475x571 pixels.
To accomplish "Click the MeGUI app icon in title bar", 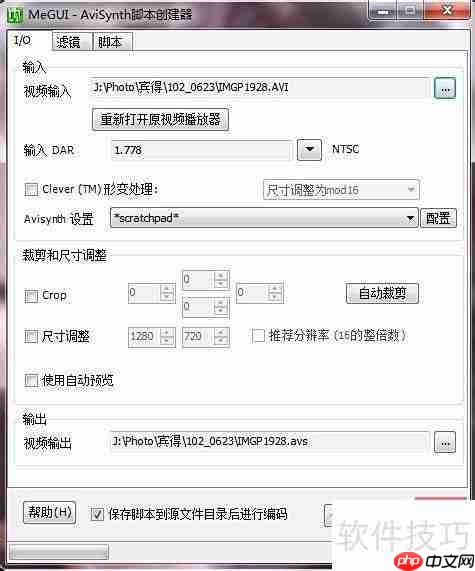I will click(15, 15).
